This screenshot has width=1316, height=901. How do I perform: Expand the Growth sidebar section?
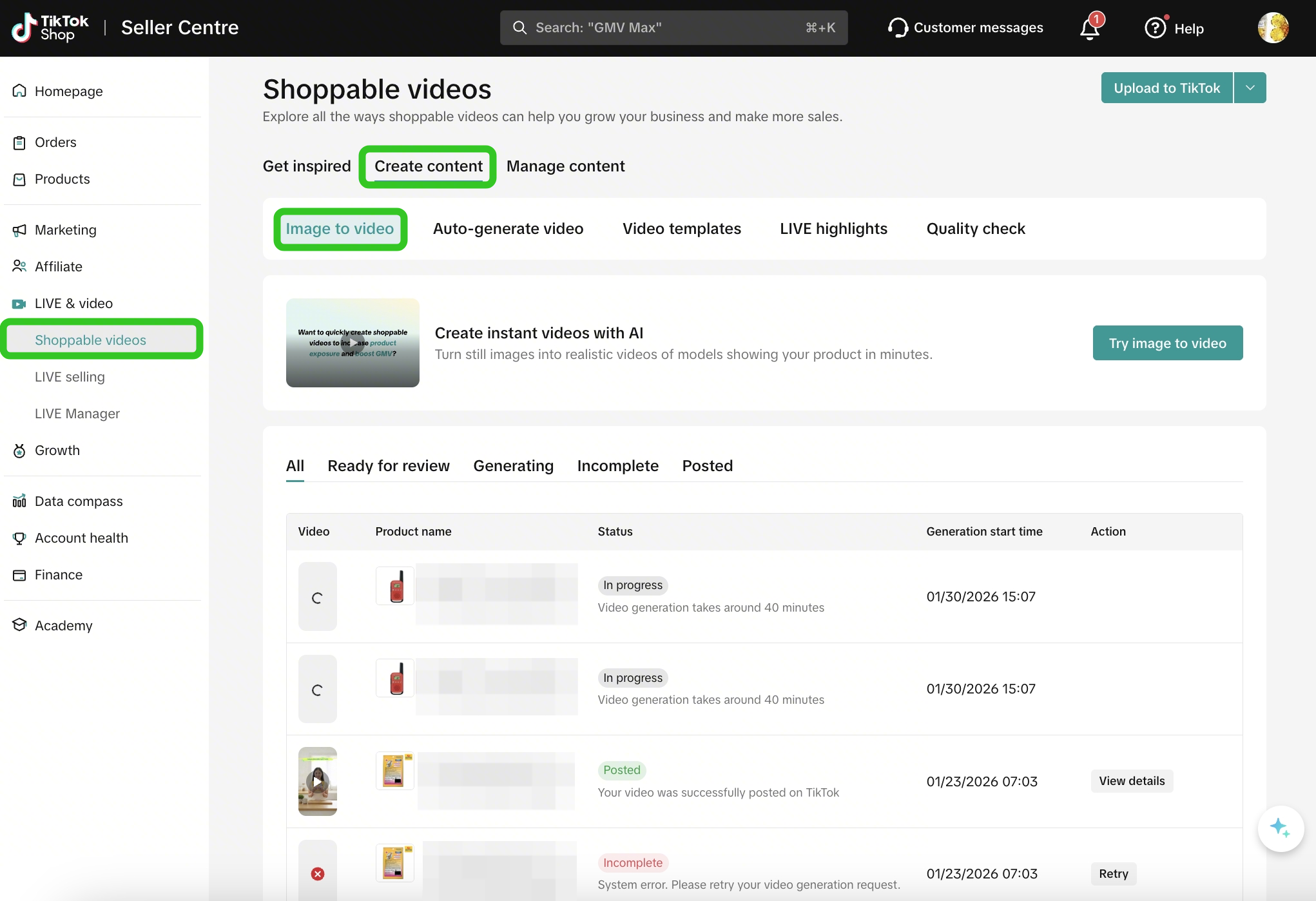coord(57,450)
